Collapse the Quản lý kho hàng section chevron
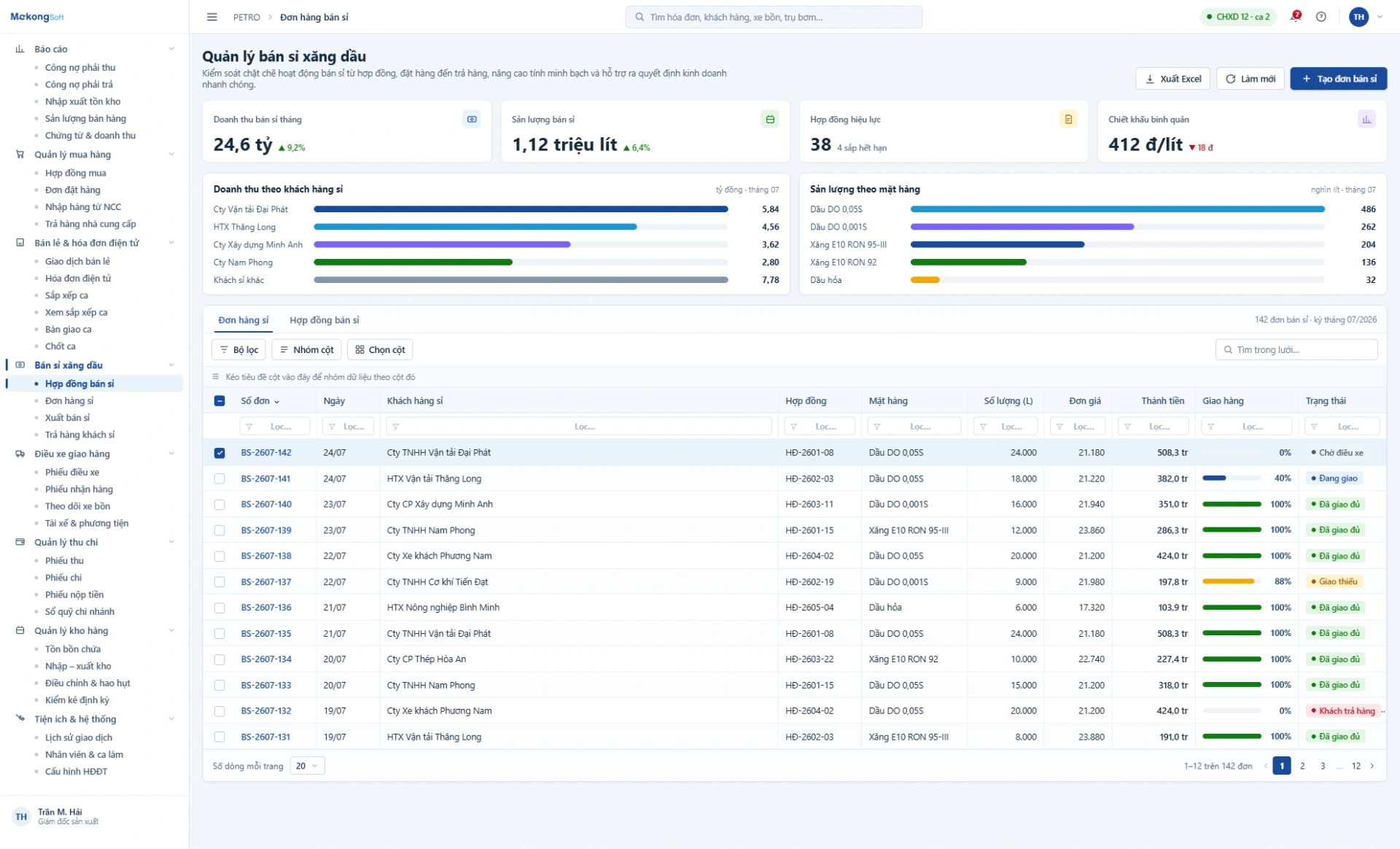1400x849 pixels. point(171,630)
